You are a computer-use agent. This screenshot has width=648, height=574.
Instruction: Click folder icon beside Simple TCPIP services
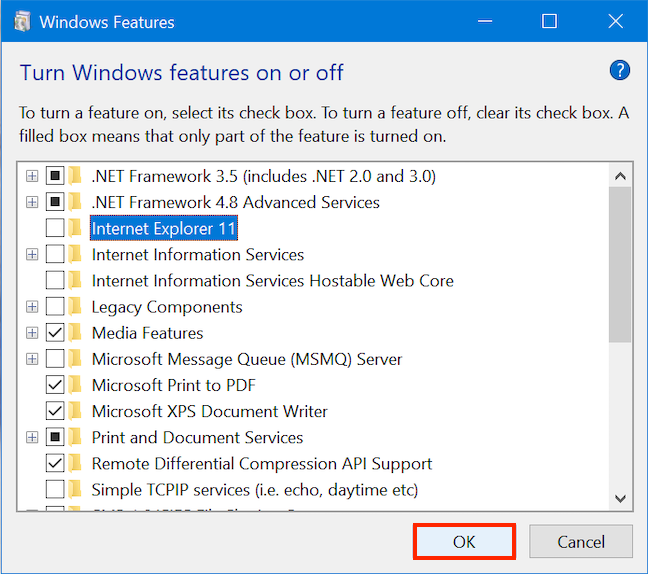pyautogui.click(x=75, y=489)
